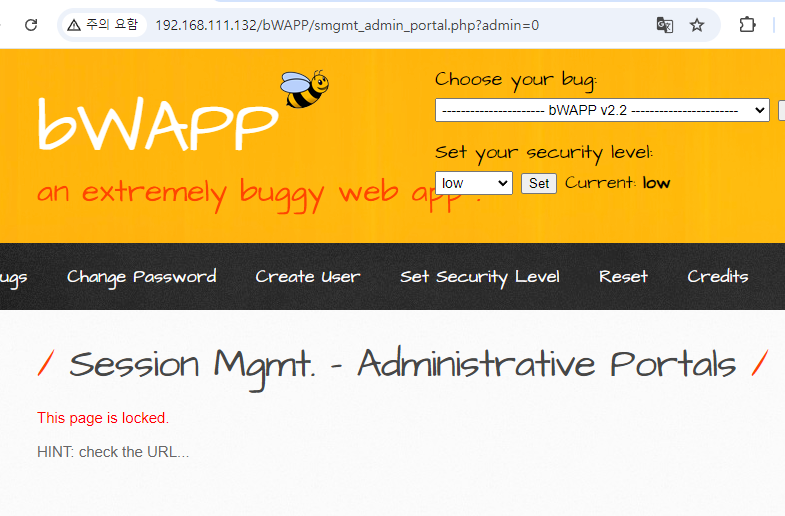This screenshot has width=785, height=516.
Task: Select the URL in the address bar
Action: (x=347, y=25)
